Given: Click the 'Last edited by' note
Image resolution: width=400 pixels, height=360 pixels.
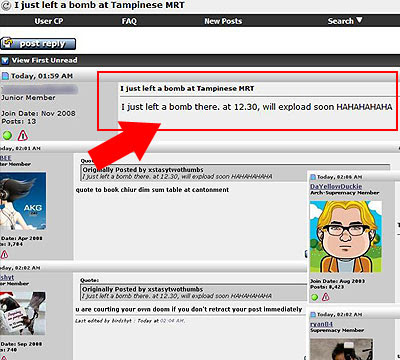Looking at the screenshot, I should click(130, 321).
